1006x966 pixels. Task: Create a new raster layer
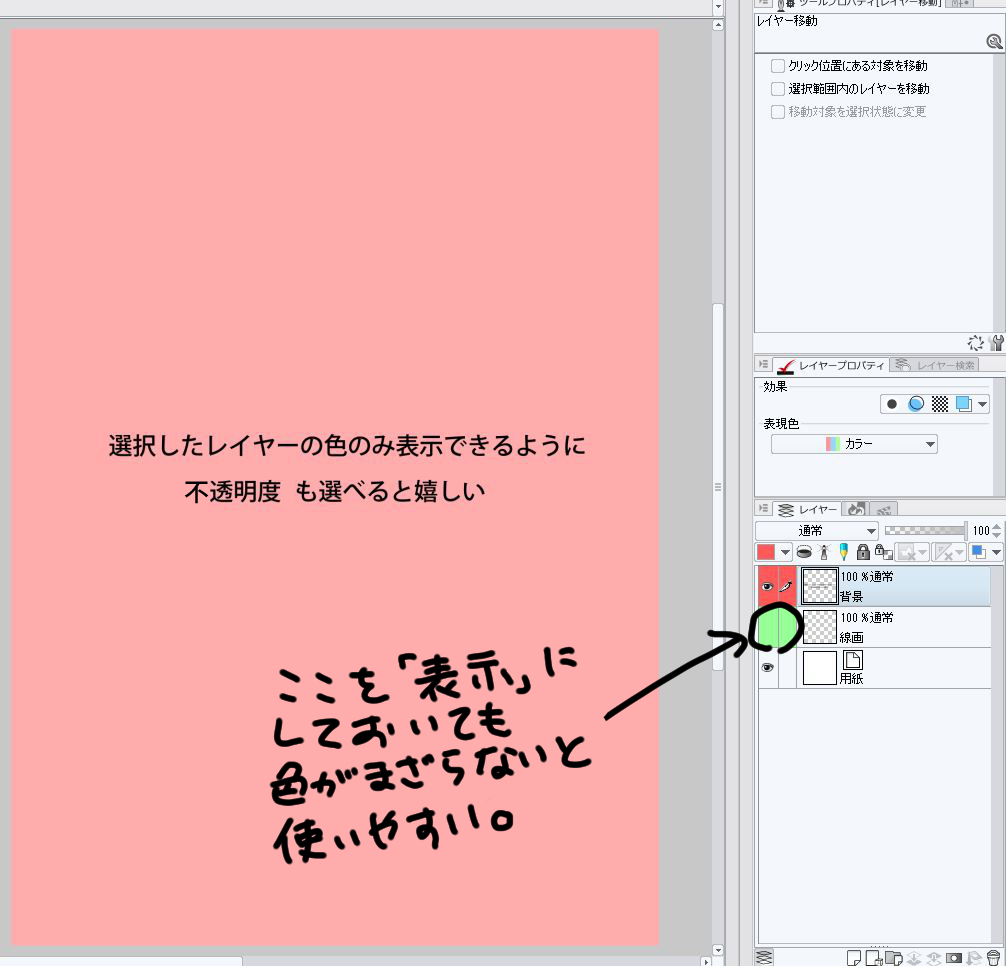[854, 958]
